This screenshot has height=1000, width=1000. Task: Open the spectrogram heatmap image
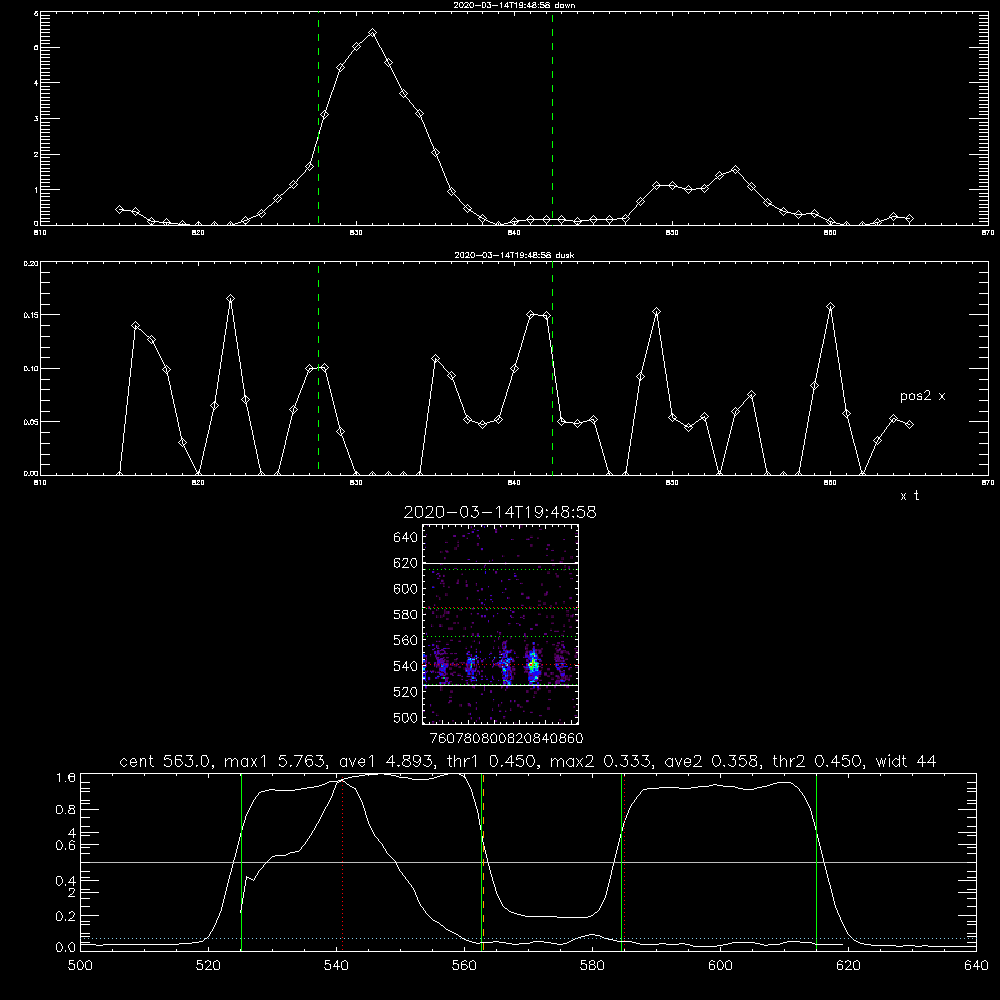(x=500, y=624)
